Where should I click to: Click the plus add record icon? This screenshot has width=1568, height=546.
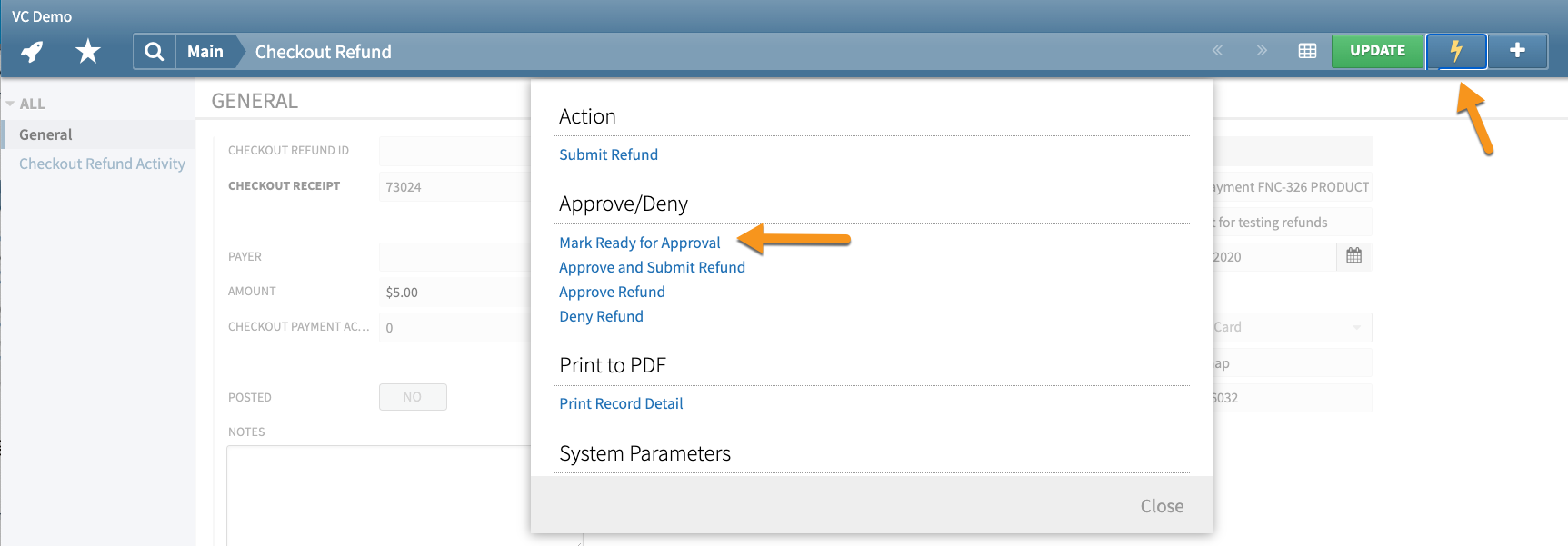click(1517, 51)
